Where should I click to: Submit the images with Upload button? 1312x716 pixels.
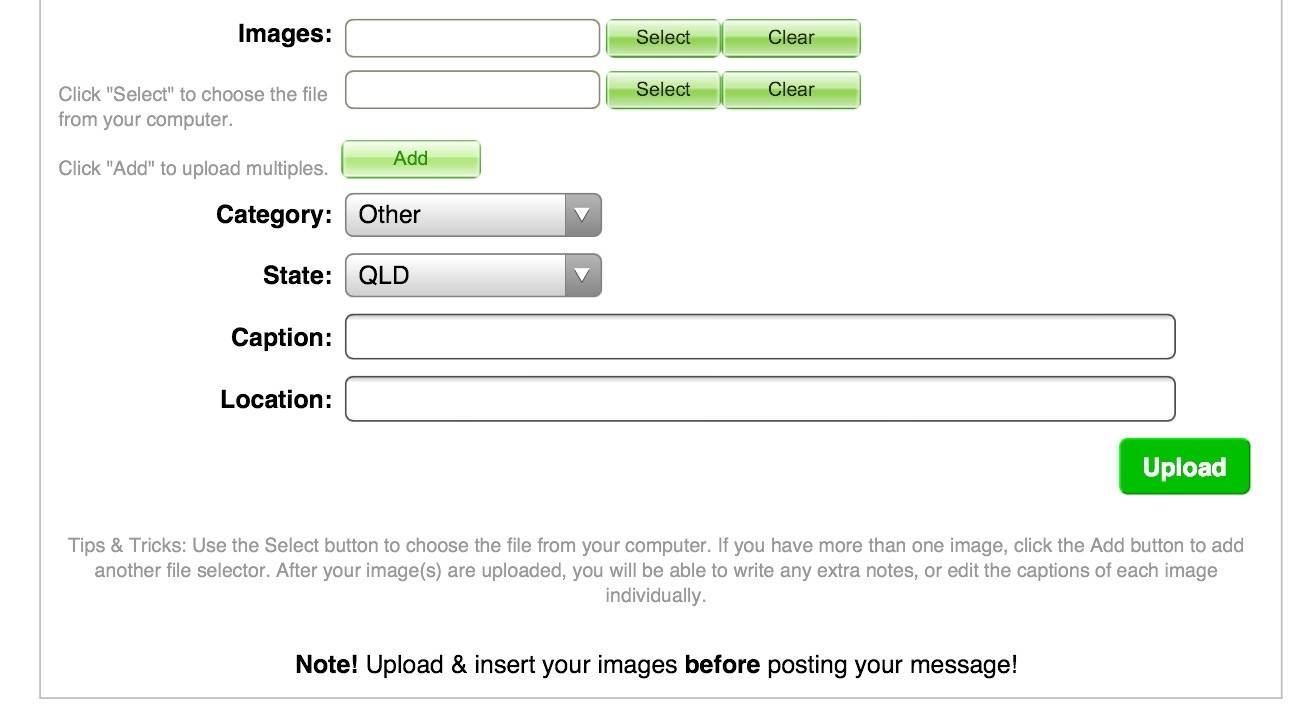[x=1184, y=467]
